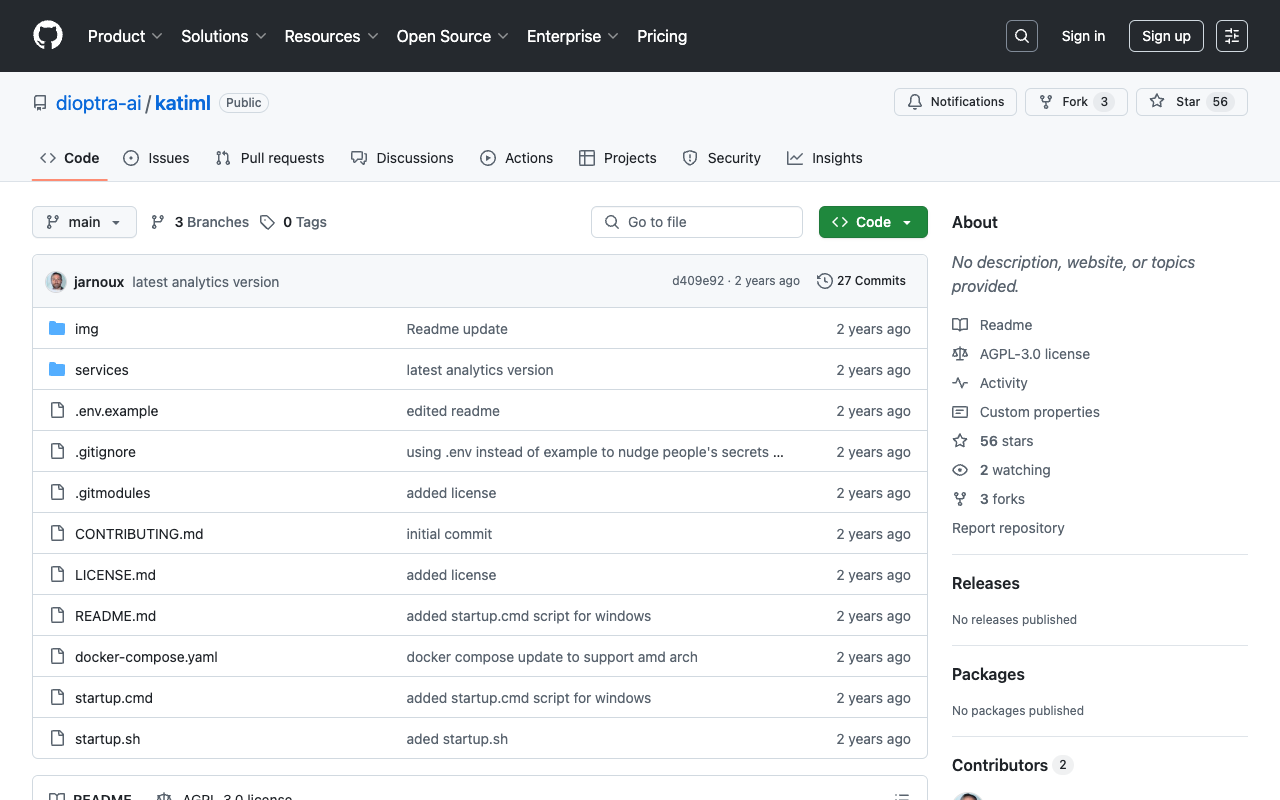
Task: Open the 27 Commits history link
Action: [x=861, y=281]
